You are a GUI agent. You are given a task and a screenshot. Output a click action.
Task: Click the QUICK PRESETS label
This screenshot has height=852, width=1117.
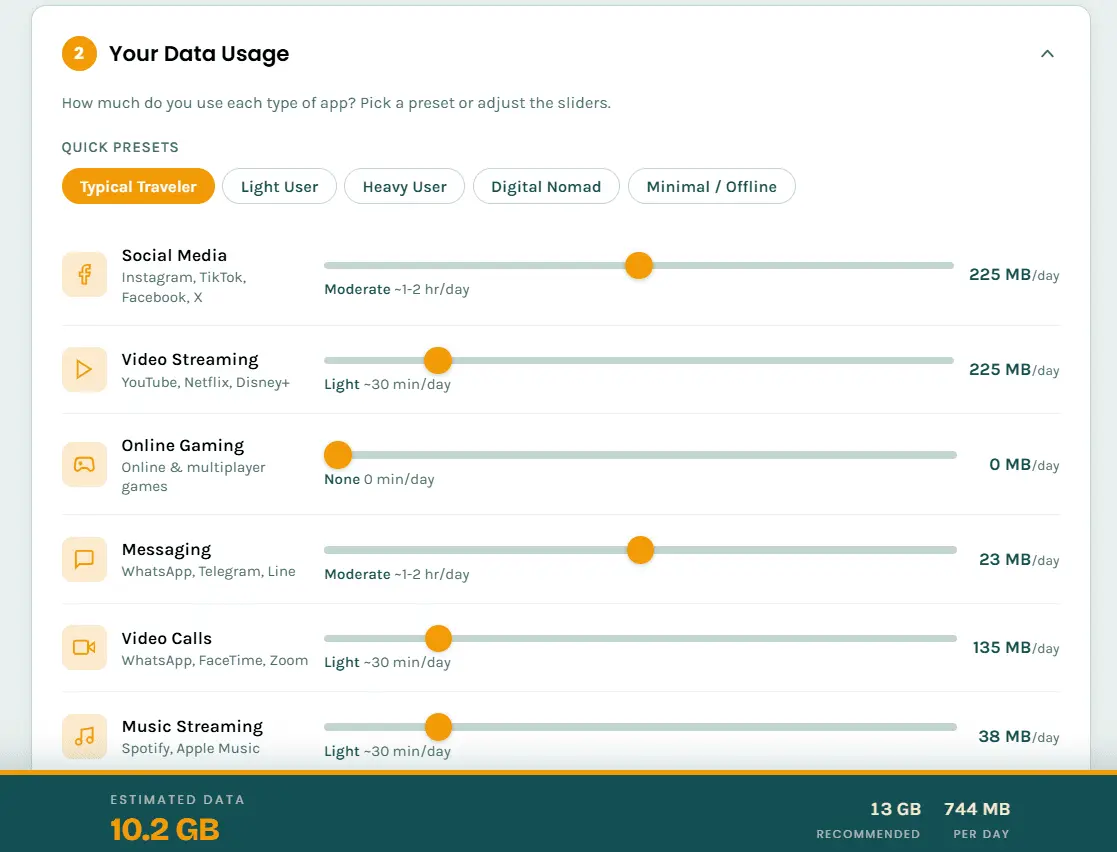coord(120,147)
